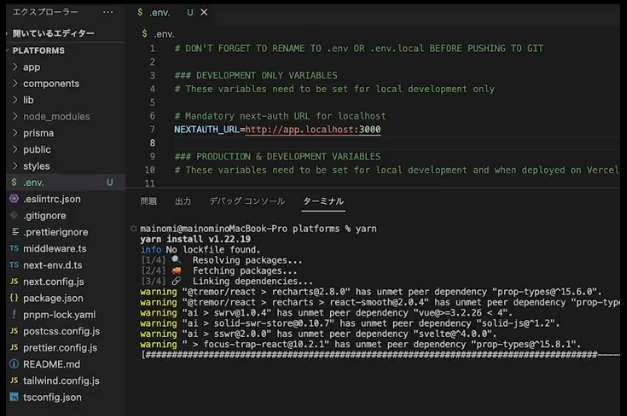
Task: Select the 出力 output tab
Action: click(183, 201)
